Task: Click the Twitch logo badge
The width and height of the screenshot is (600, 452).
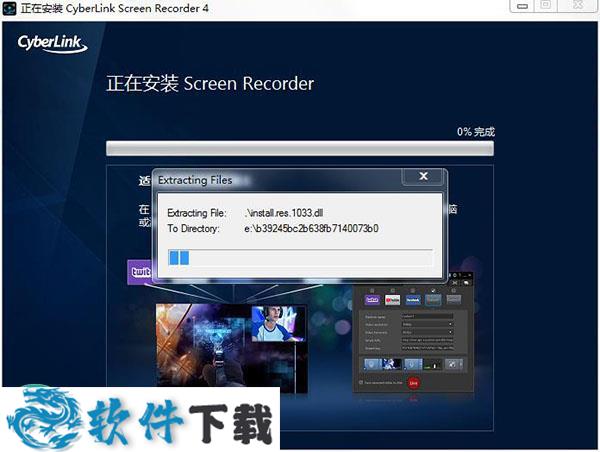Action: pyautogui.click(x=140, y=272)
